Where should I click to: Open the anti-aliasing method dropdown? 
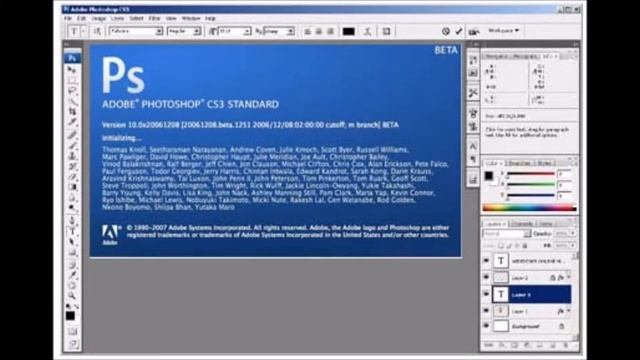tap(290, 31)
